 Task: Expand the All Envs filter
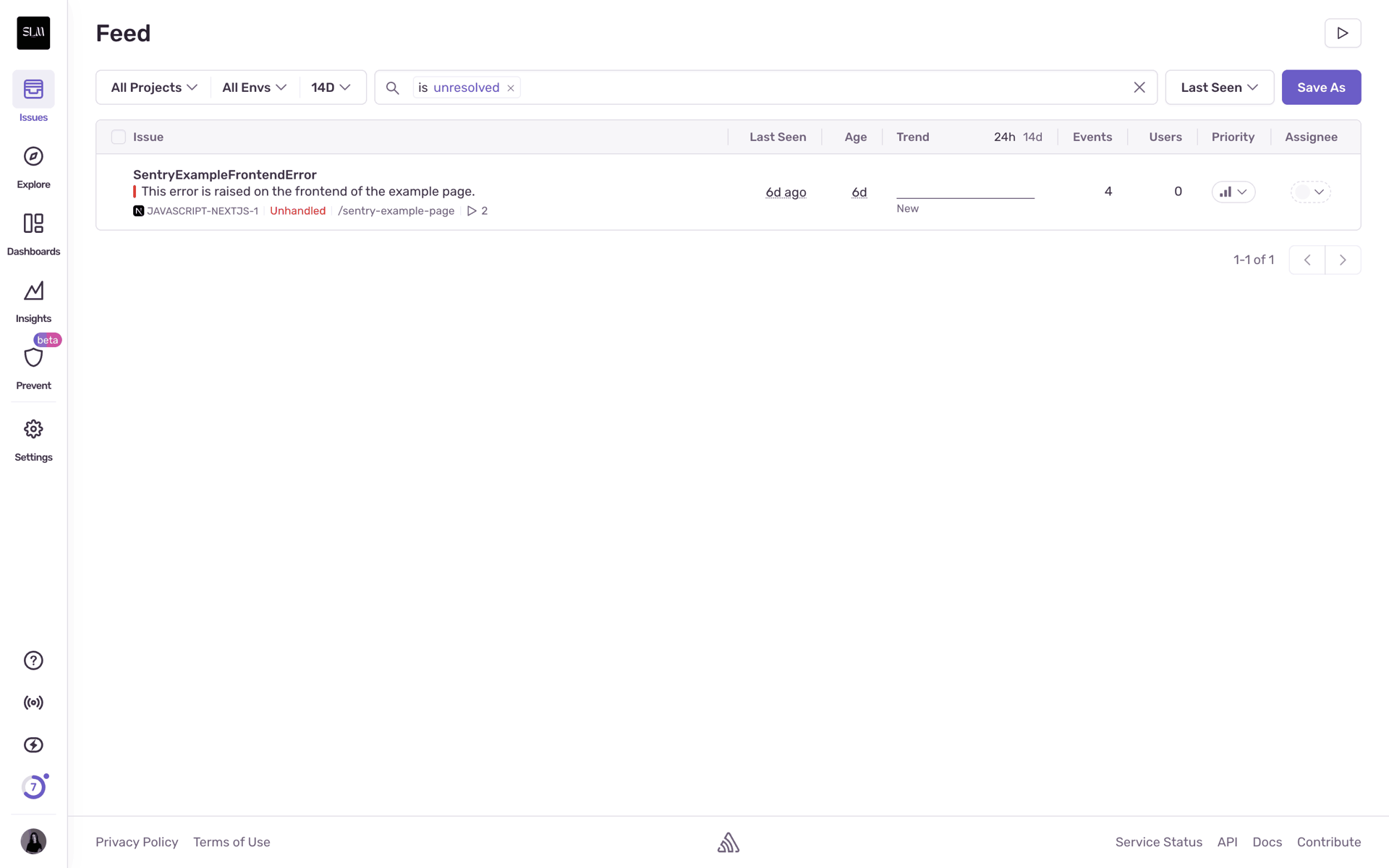tap(254, 88)
